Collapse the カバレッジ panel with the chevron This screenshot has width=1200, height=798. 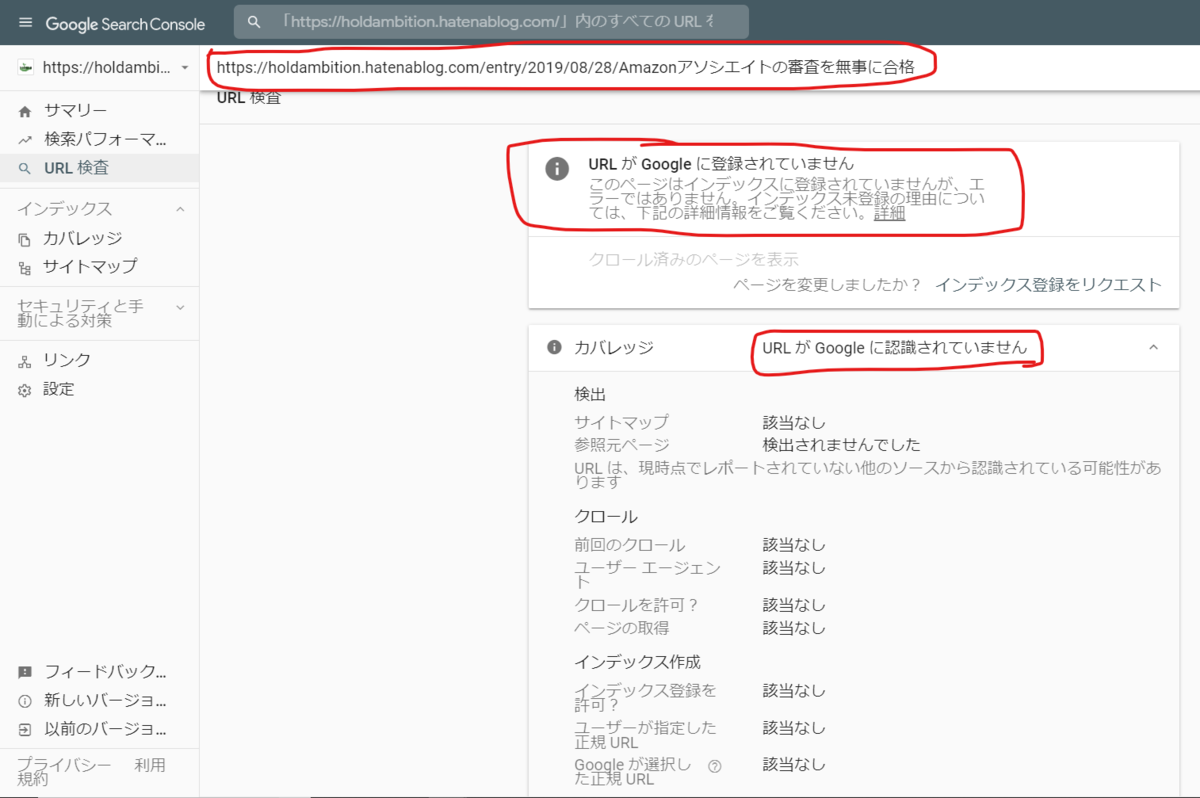1153,347
